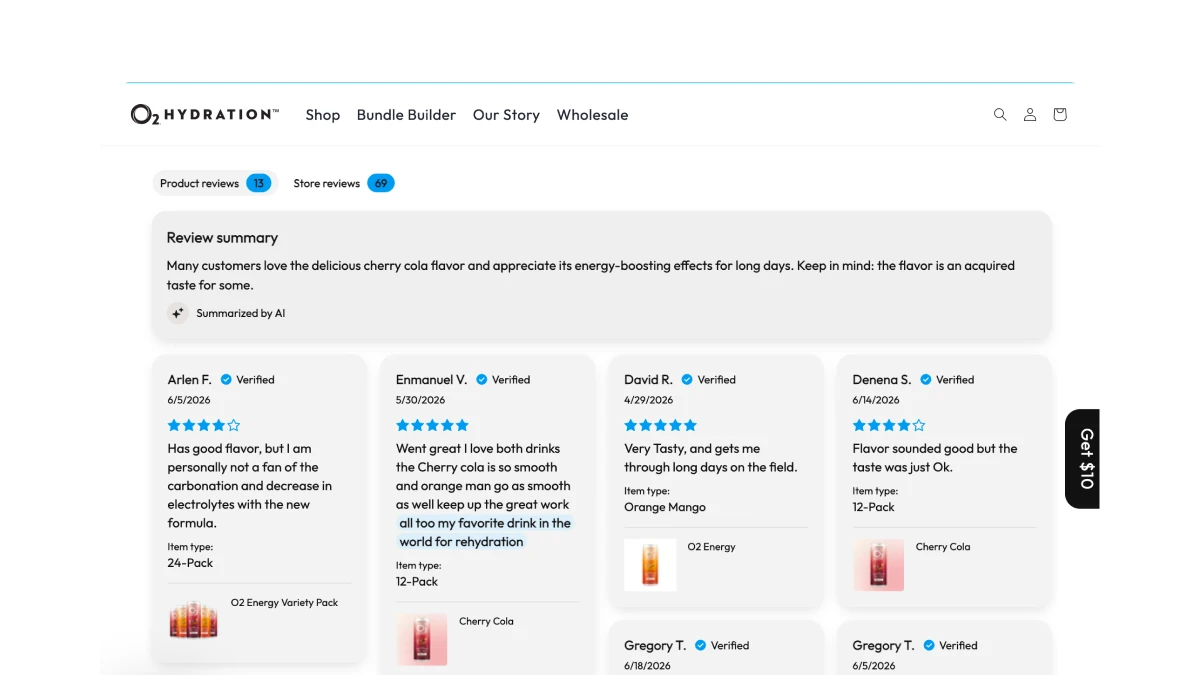Viewport: 1200px width, 675px height.
Task: Click reviewer name David R.
Action: coord(649,380)
